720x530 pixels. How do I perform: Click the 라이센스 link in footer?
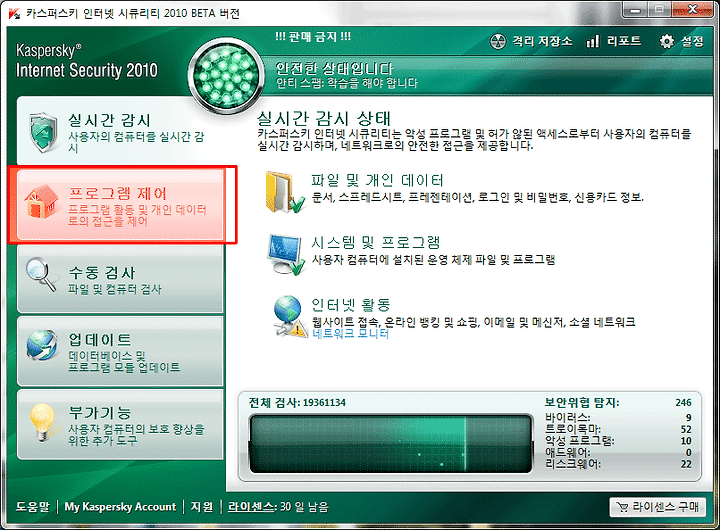click(252, 507)
